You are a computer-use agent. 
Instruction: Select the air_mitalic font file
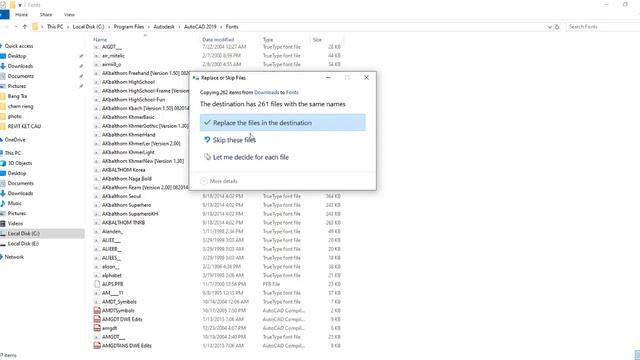pyautogui.click(x=113, y=56)
